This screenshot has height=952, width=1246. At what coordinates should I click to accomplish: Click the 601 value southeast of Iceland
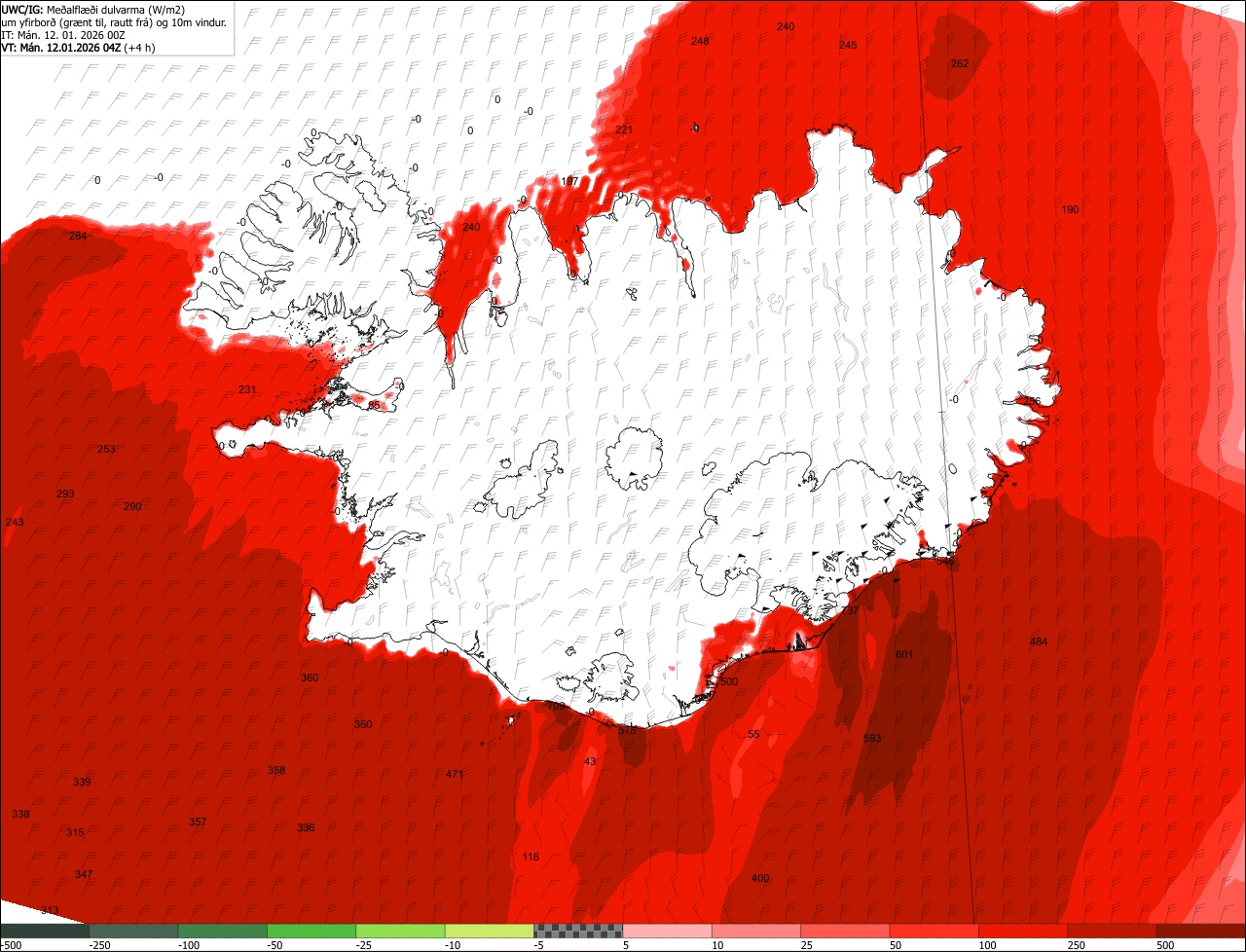pyautogui.click(x=904, y=654)
